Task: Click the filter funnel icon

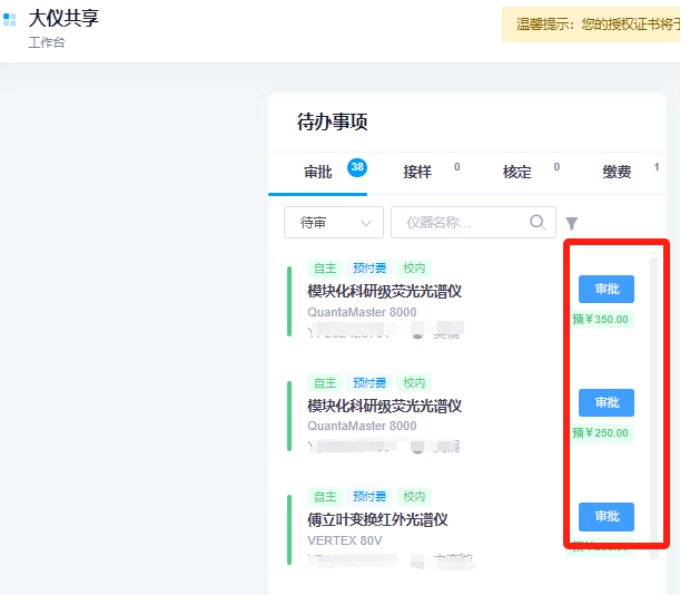Action: coord(571,223)
